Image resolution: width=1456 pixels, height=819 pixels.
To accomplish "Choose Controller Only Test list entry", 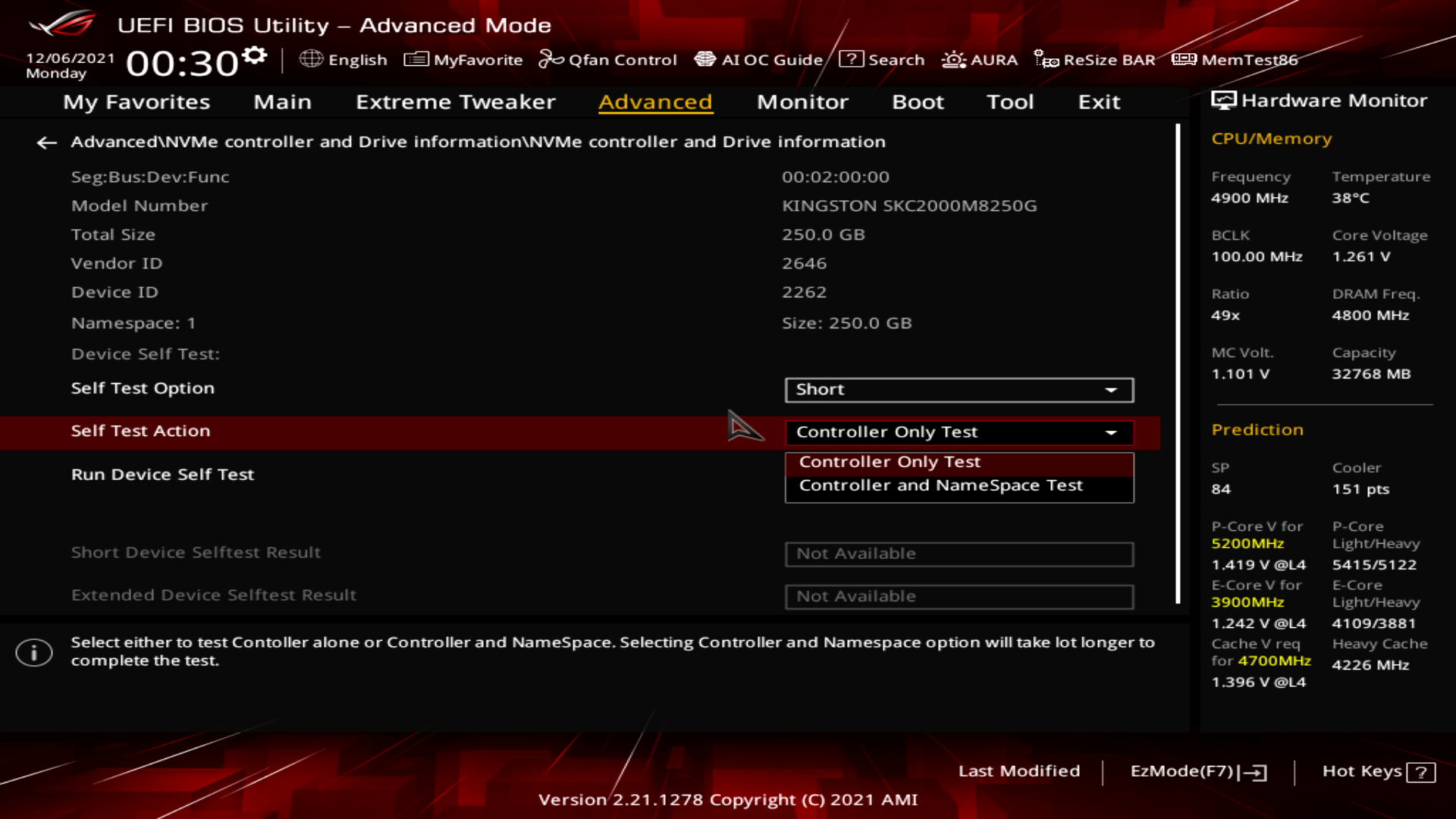I will pos(890,462).
